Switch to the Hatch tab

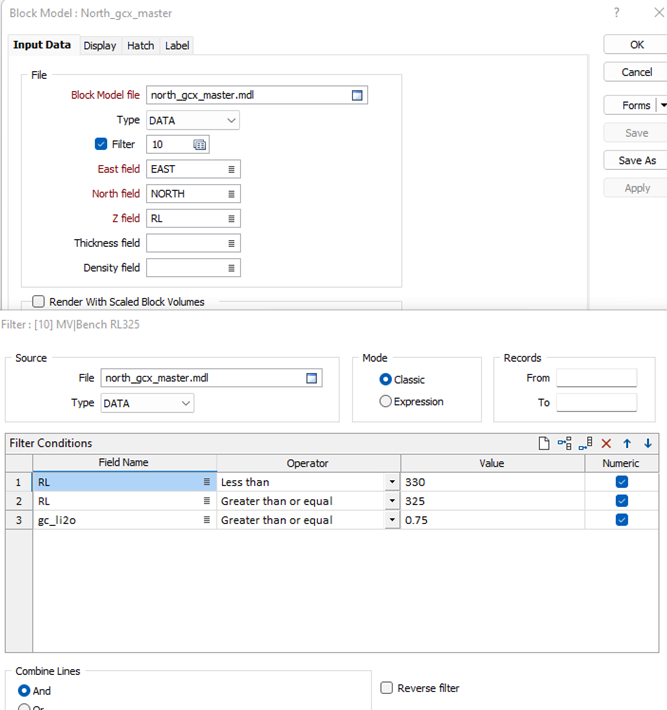pos(140,45)
